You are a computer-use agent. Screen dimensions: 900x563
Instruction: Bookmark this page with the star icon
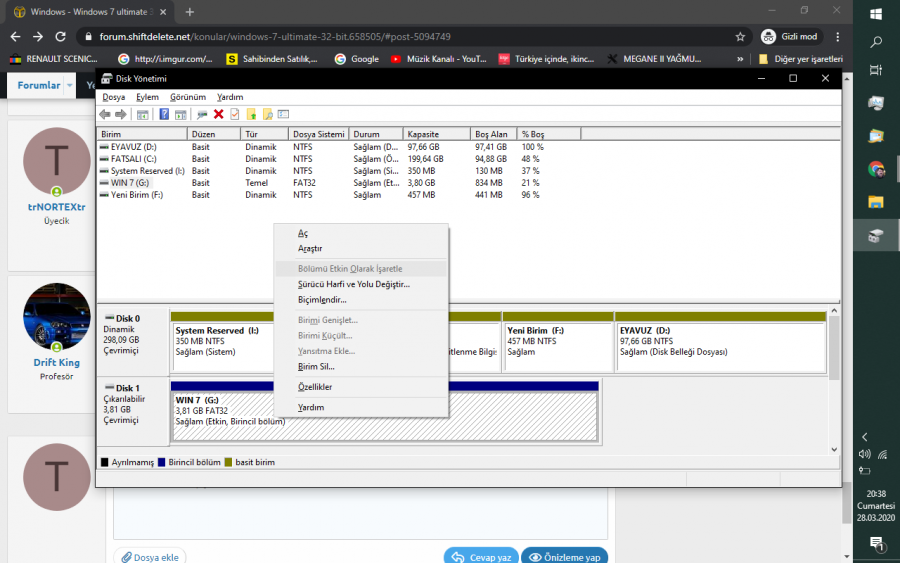pos(740,36)
